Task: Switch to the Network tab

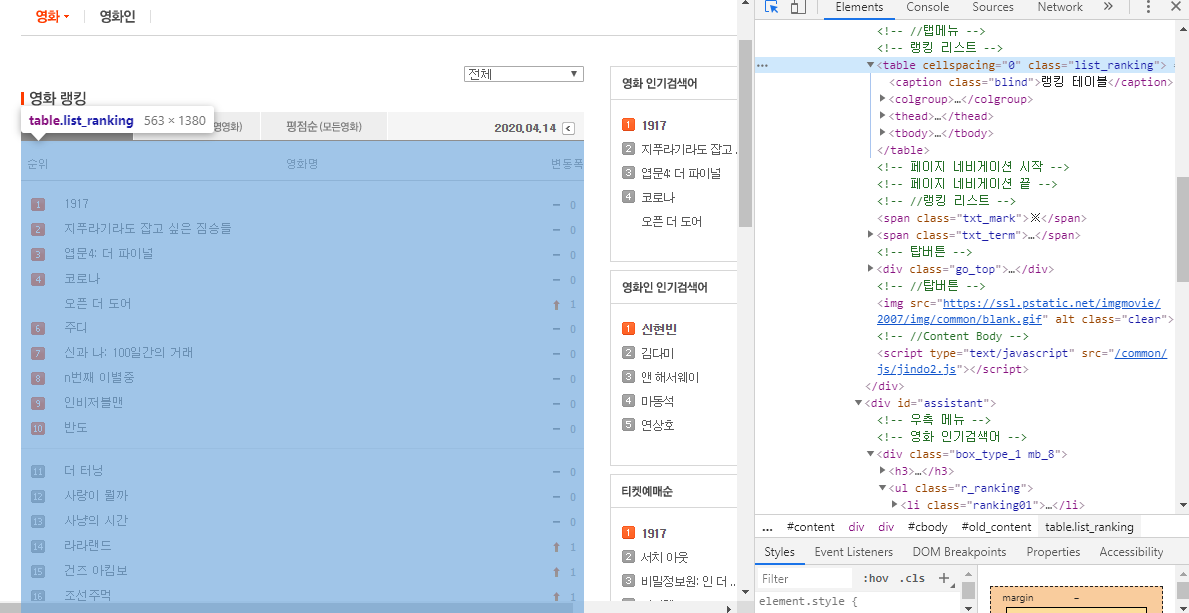Action: 1060,7
